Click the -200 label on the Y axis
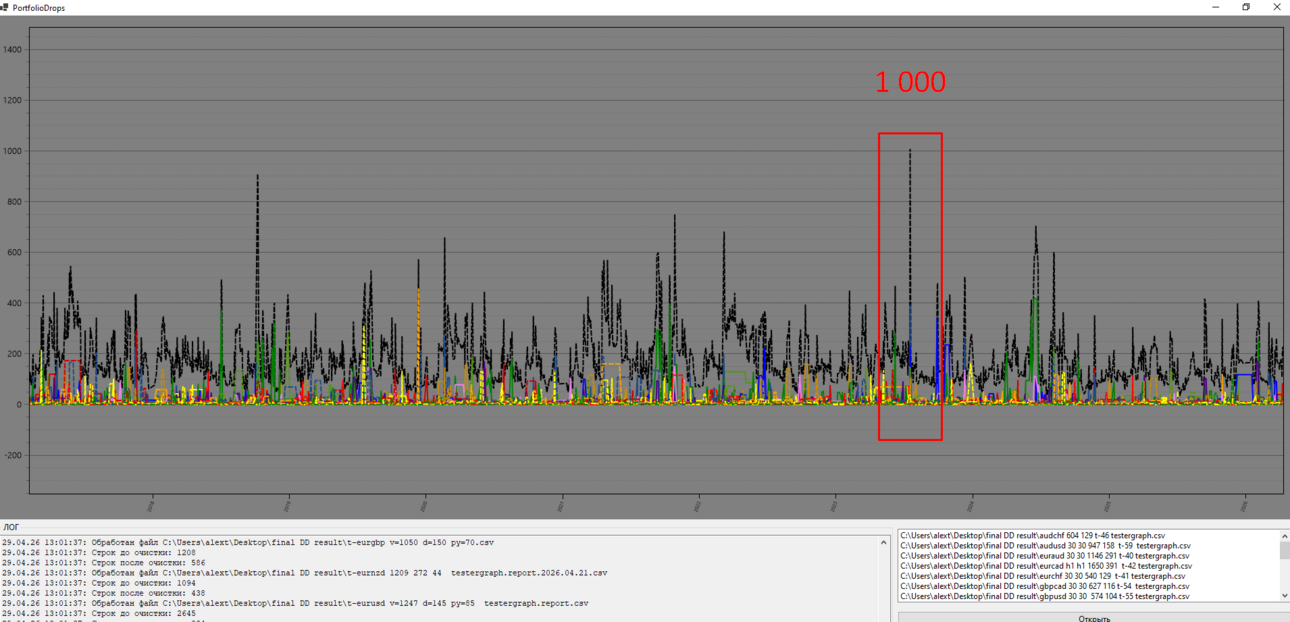1290x622 pixels. [13, 455]
